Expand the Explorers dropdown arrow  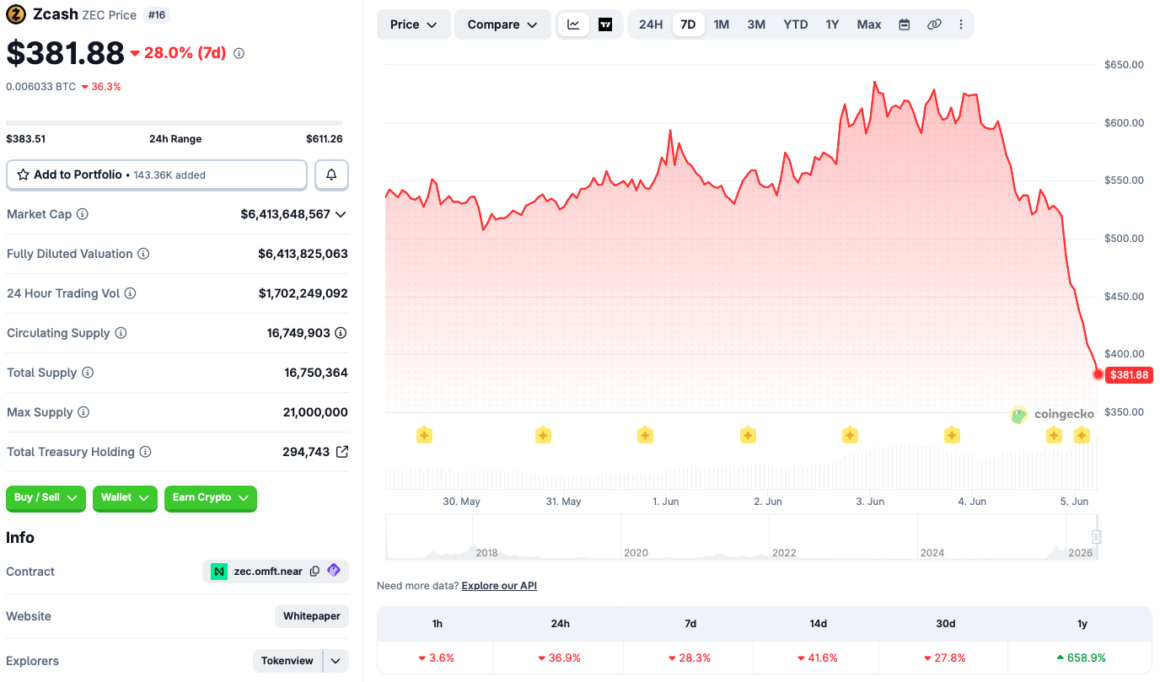coord(336,661)
